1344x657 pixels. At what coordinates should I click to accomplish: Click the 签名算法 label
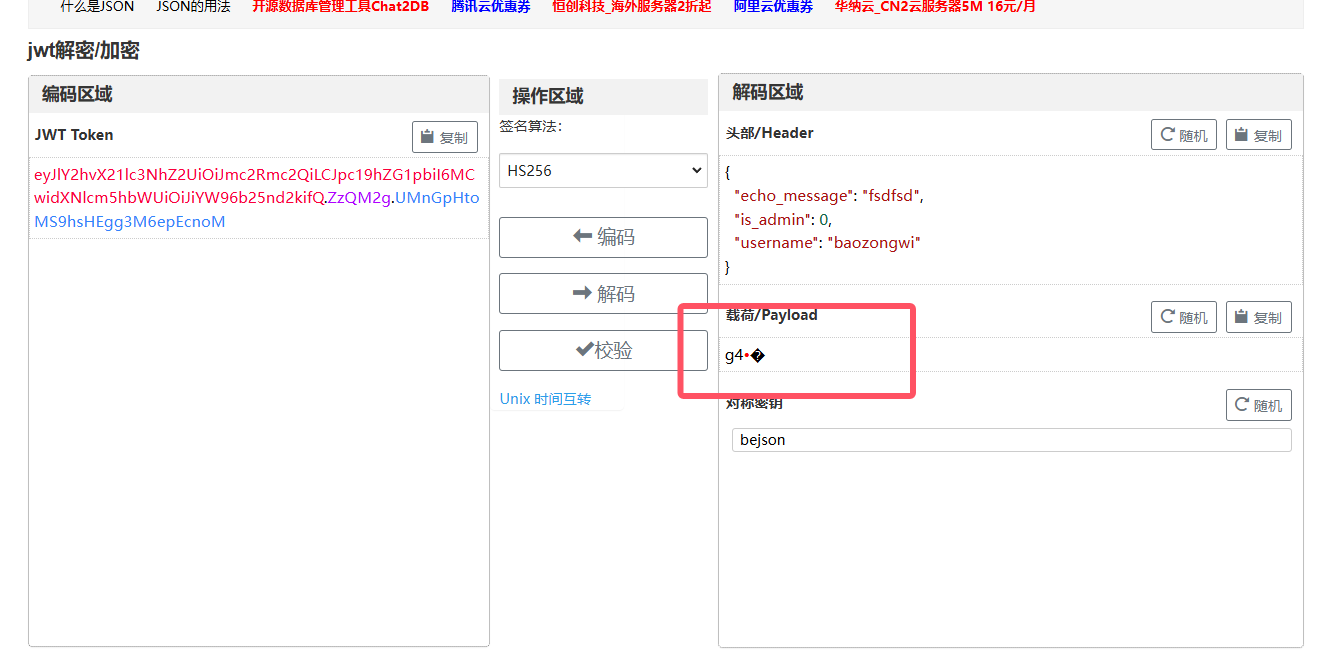tap(531, 126)
